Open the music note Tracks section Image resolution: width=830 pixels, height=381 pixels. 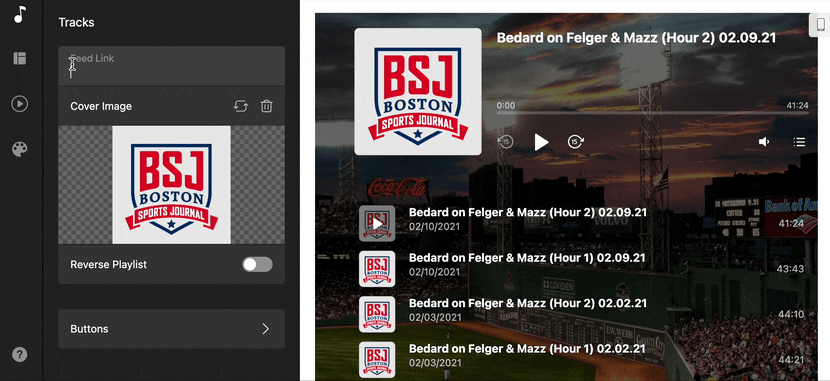click(20, 14)
